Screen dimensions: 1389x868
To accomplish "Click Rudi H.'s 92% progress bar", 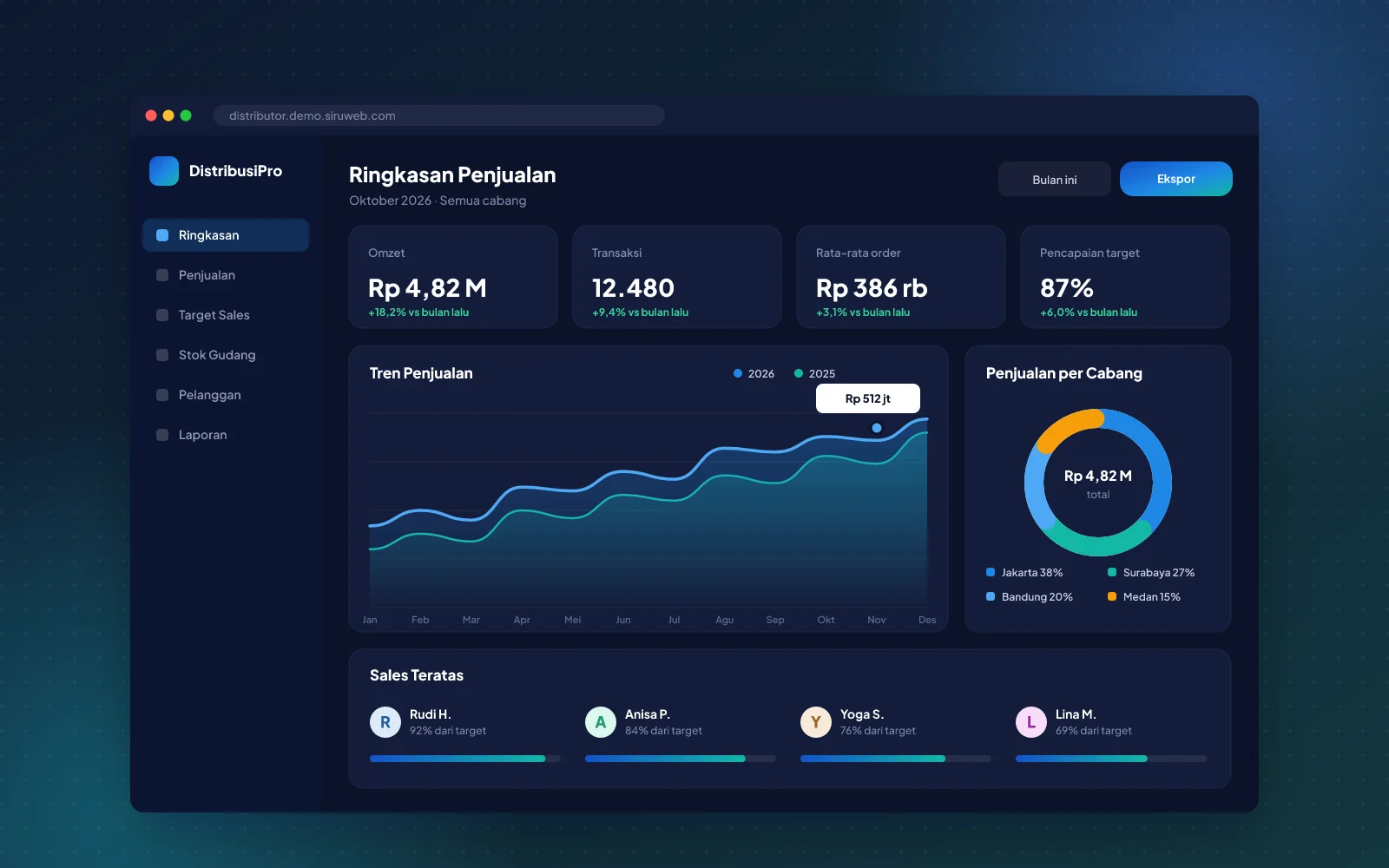I will coord(465,759).
